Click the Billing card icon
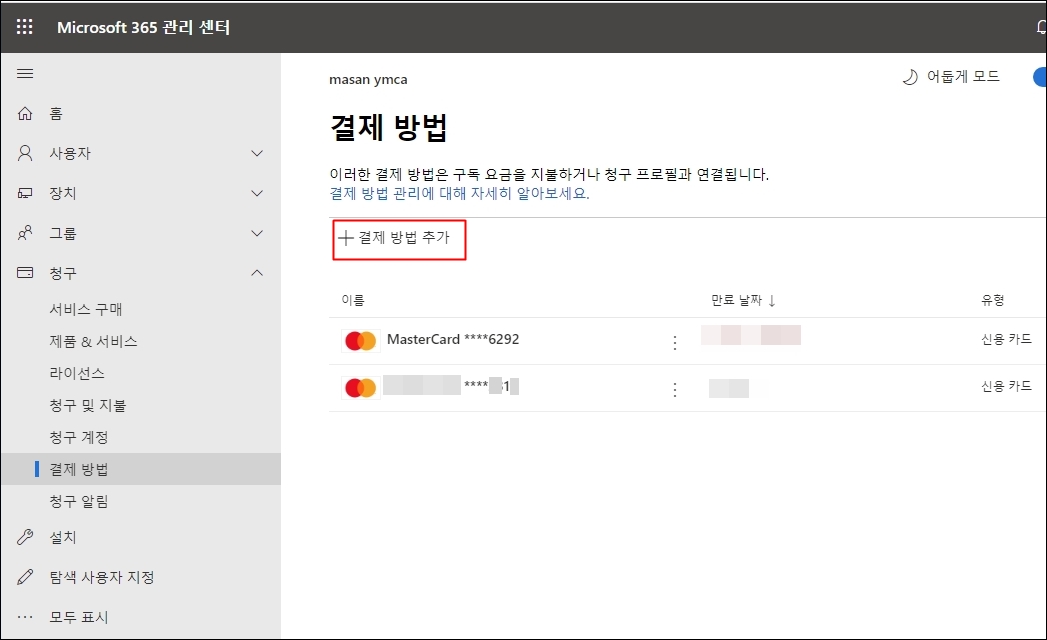 coord(25,273)
